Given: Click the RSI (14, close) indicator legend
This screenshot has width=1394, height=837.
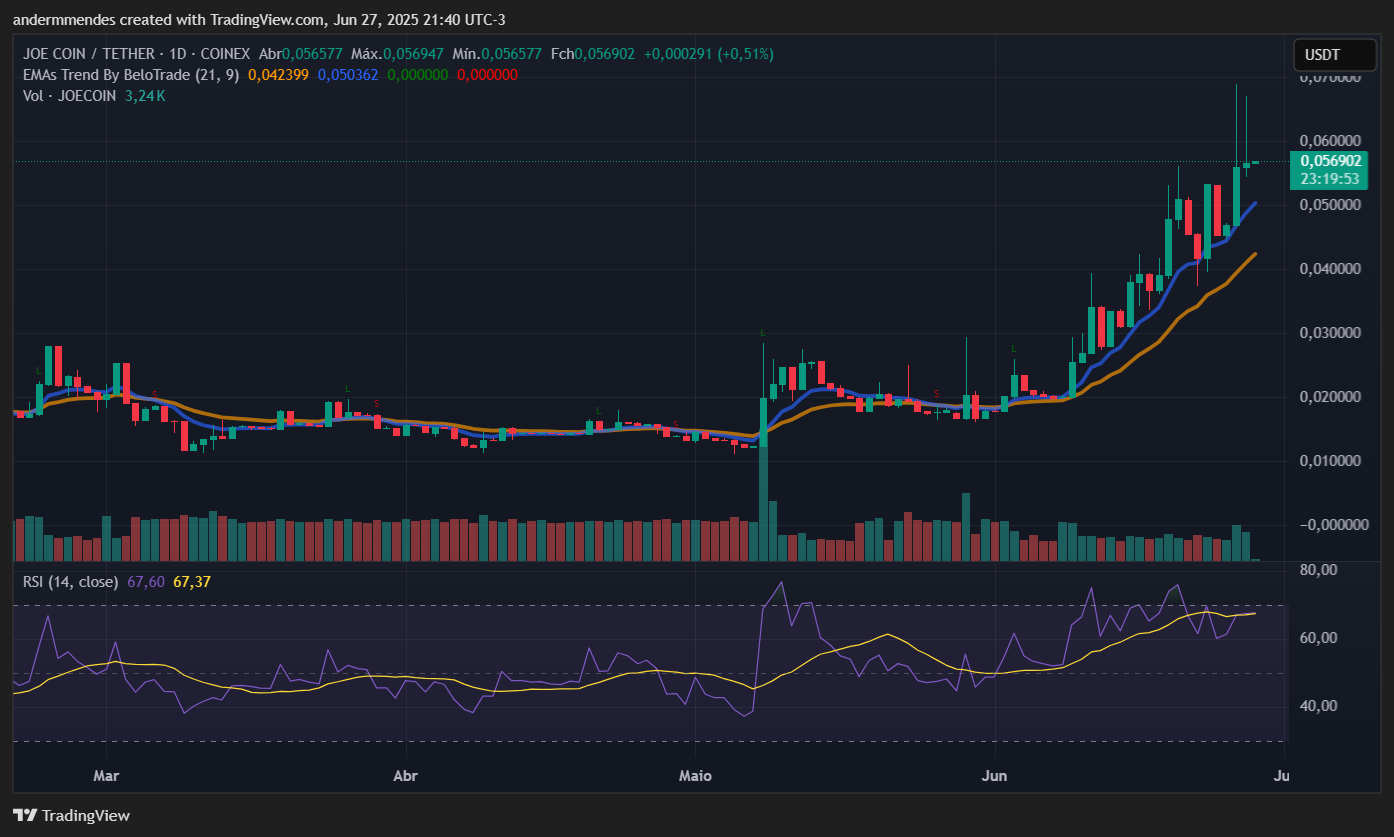Looking at the screenshot, I should point(70,581).
